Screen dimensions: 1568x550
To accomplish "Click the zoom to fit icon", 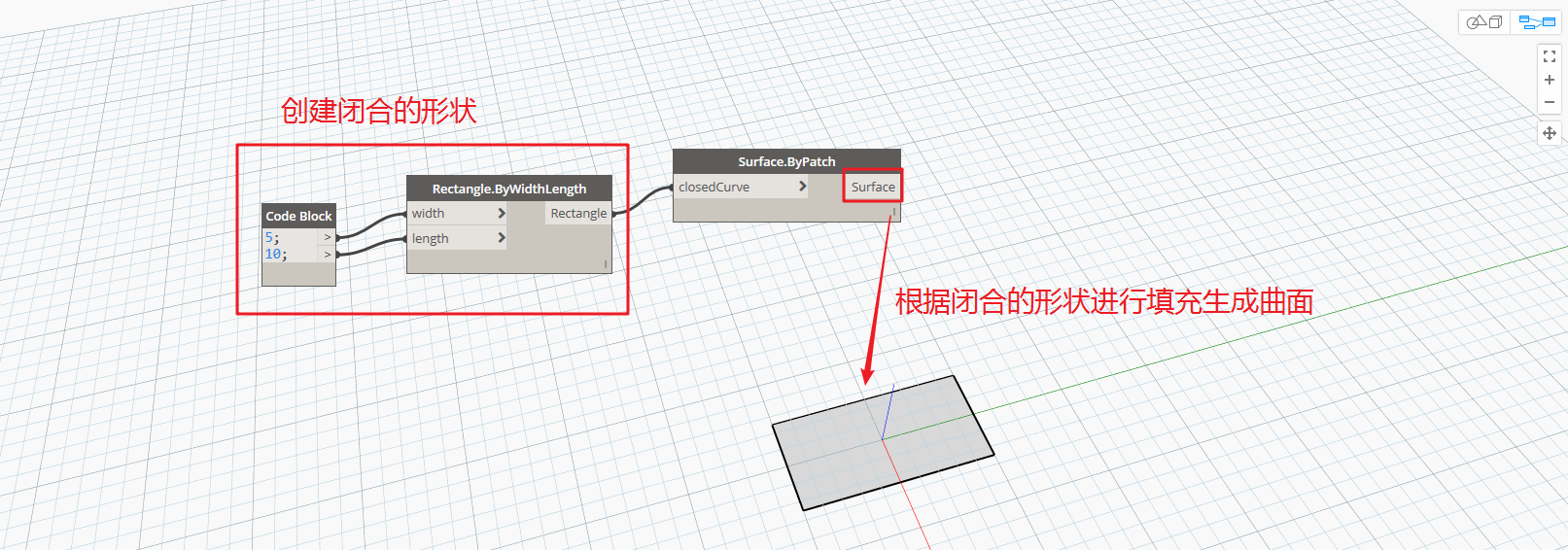I will click(1550, 57).
